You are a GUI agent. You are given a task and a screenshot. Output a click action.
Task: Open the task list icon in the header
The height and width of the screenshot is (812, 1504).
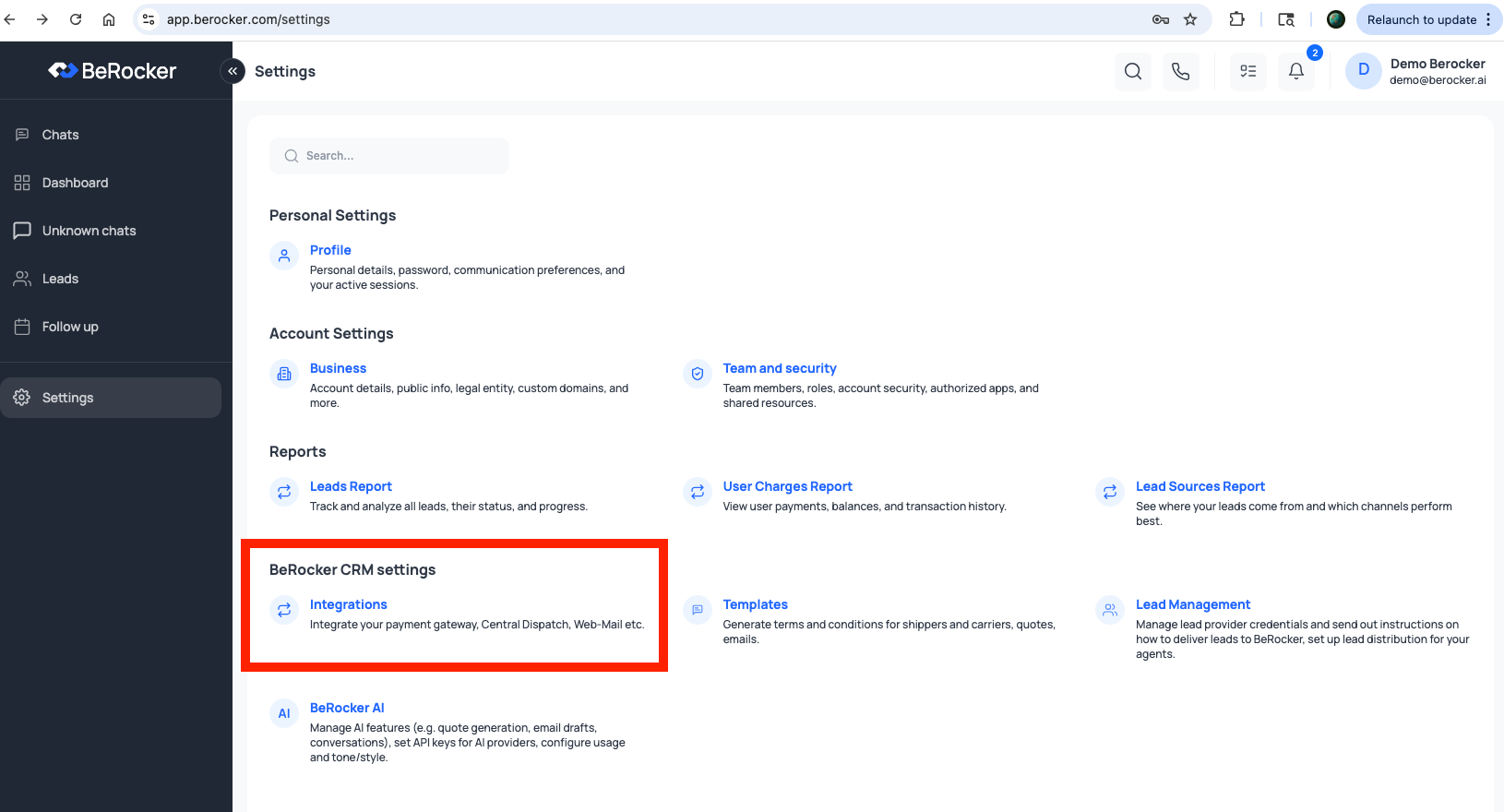1248,71
